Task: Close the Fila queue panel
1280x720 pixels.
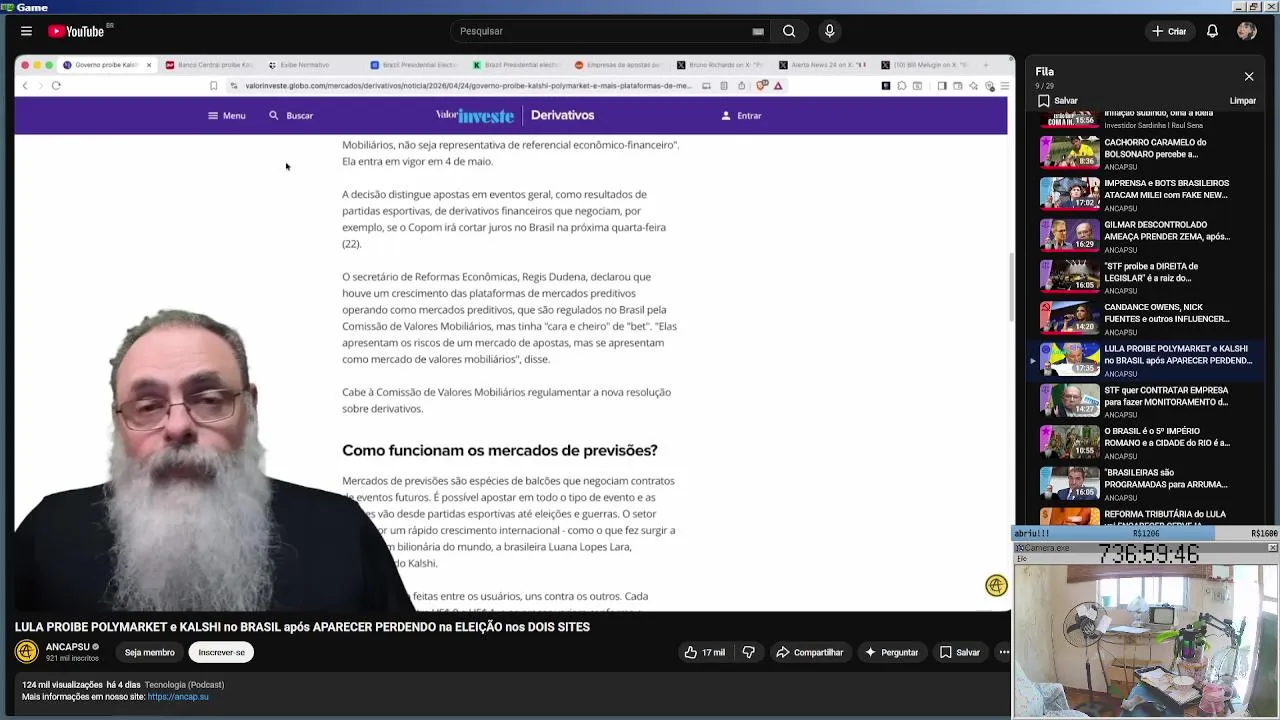Action: coord(1249,76)
